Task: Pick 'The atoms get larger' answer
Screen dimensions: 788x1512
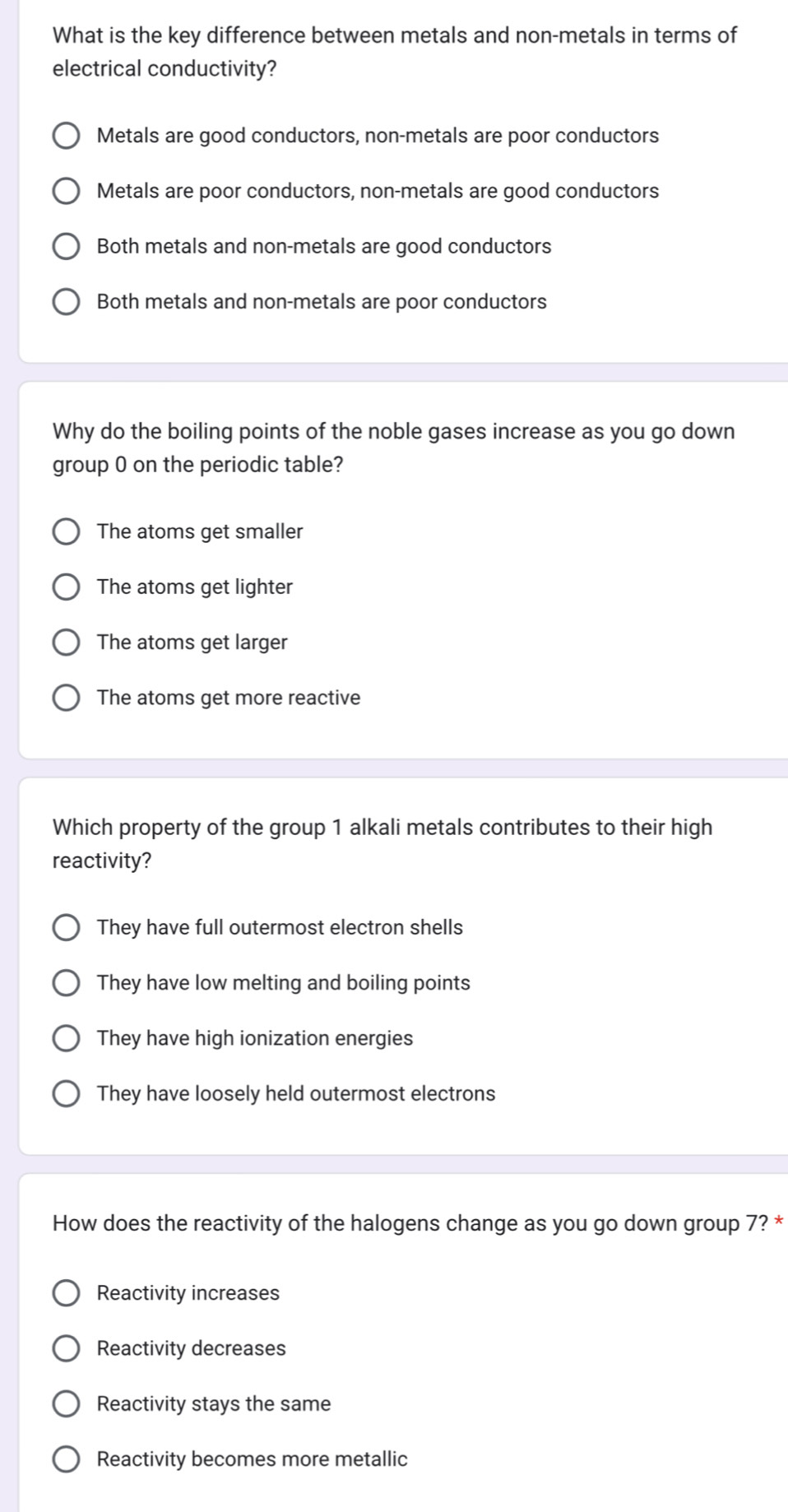Action: click(x=67, y=642)
